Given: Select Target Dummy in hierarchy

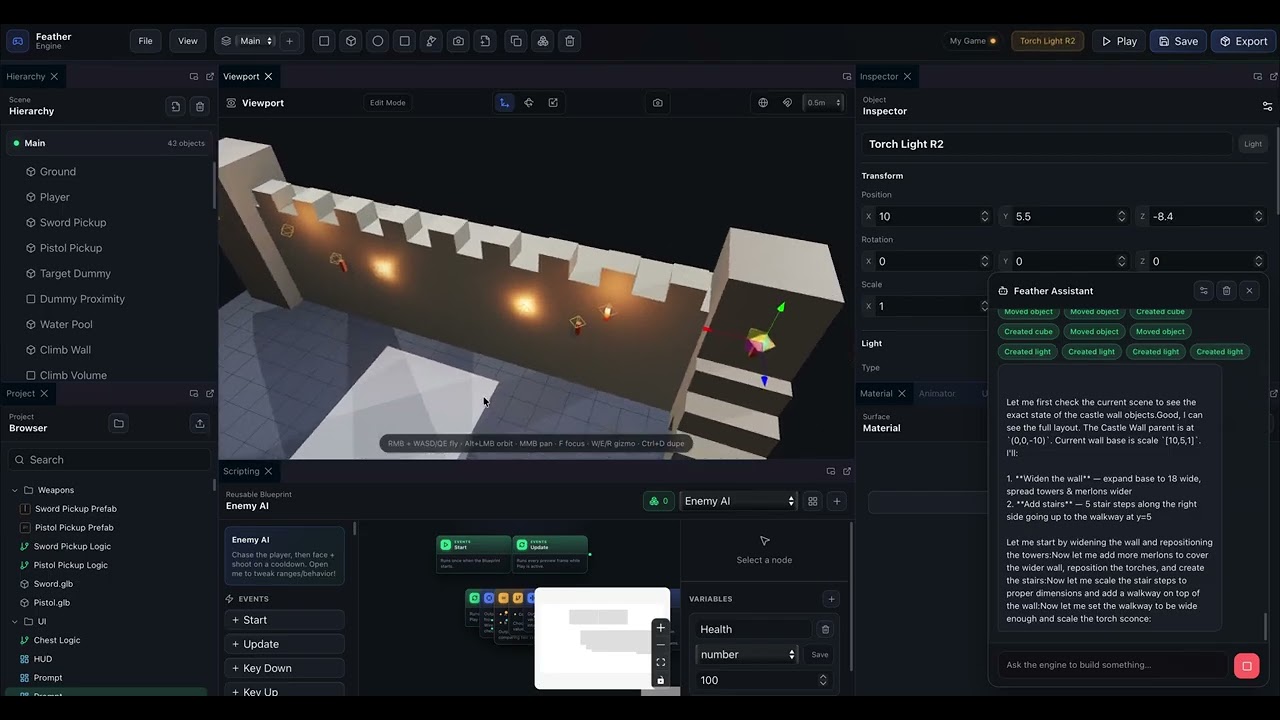Looking at the screenshot, I should 75,273.
